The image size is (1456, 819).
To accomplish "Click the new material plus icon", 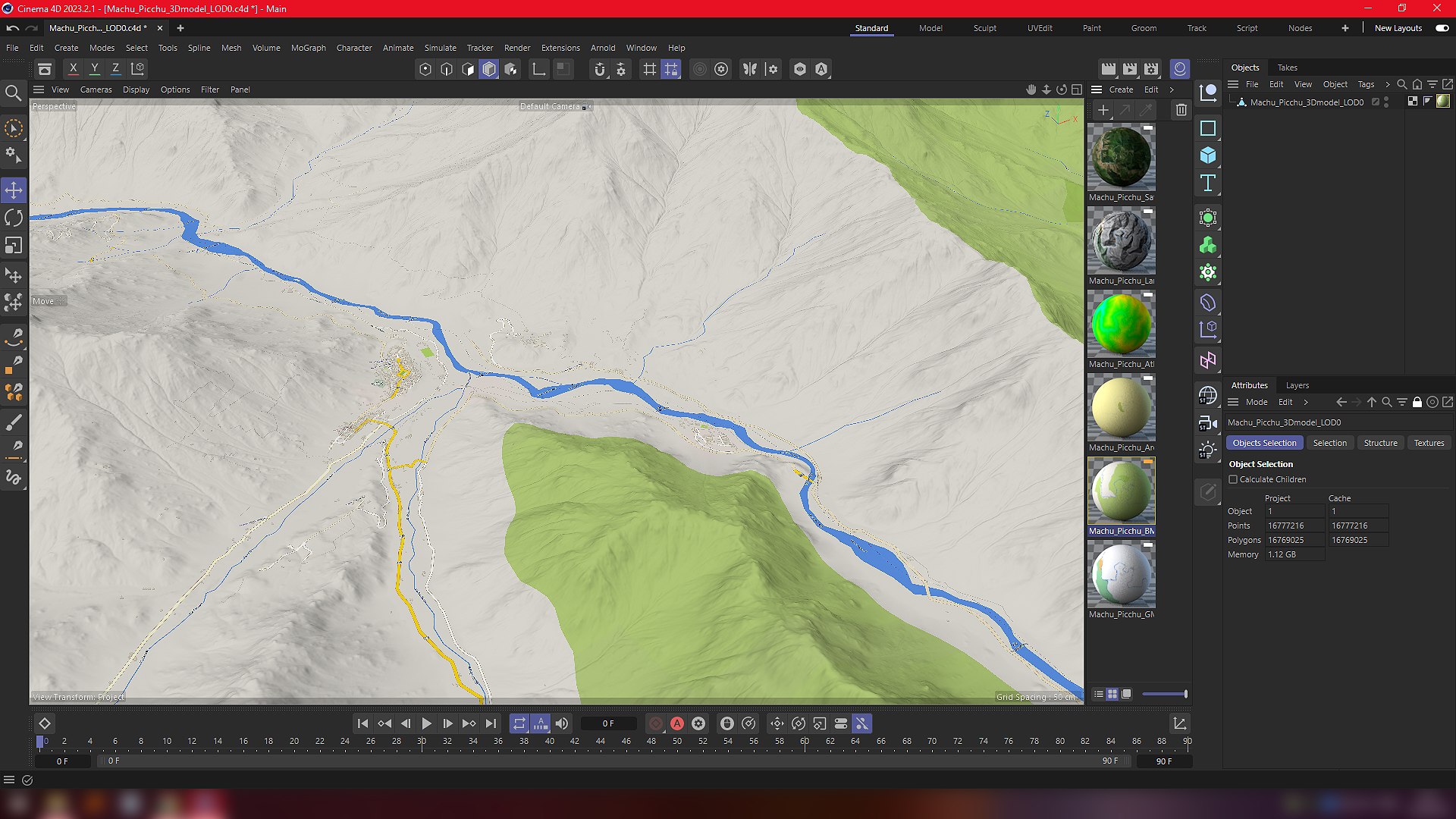I will coord(1103,110).
